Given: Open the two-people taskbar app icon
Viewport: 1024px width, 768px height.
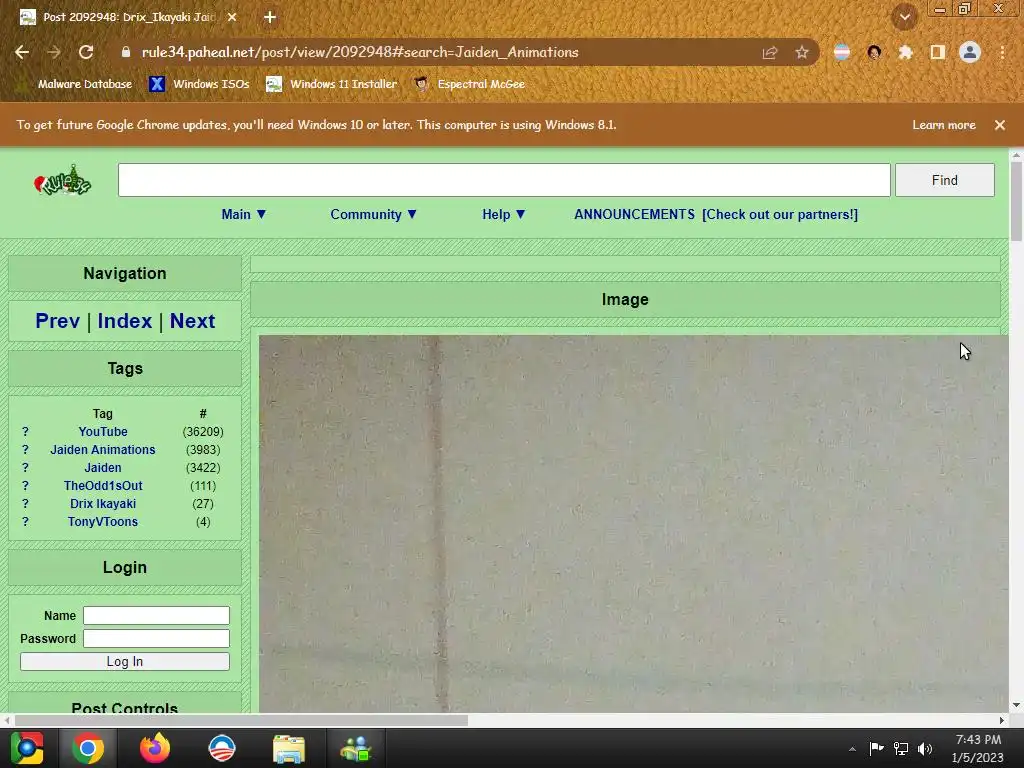Looking at the screenshot, I should [355, 748].
